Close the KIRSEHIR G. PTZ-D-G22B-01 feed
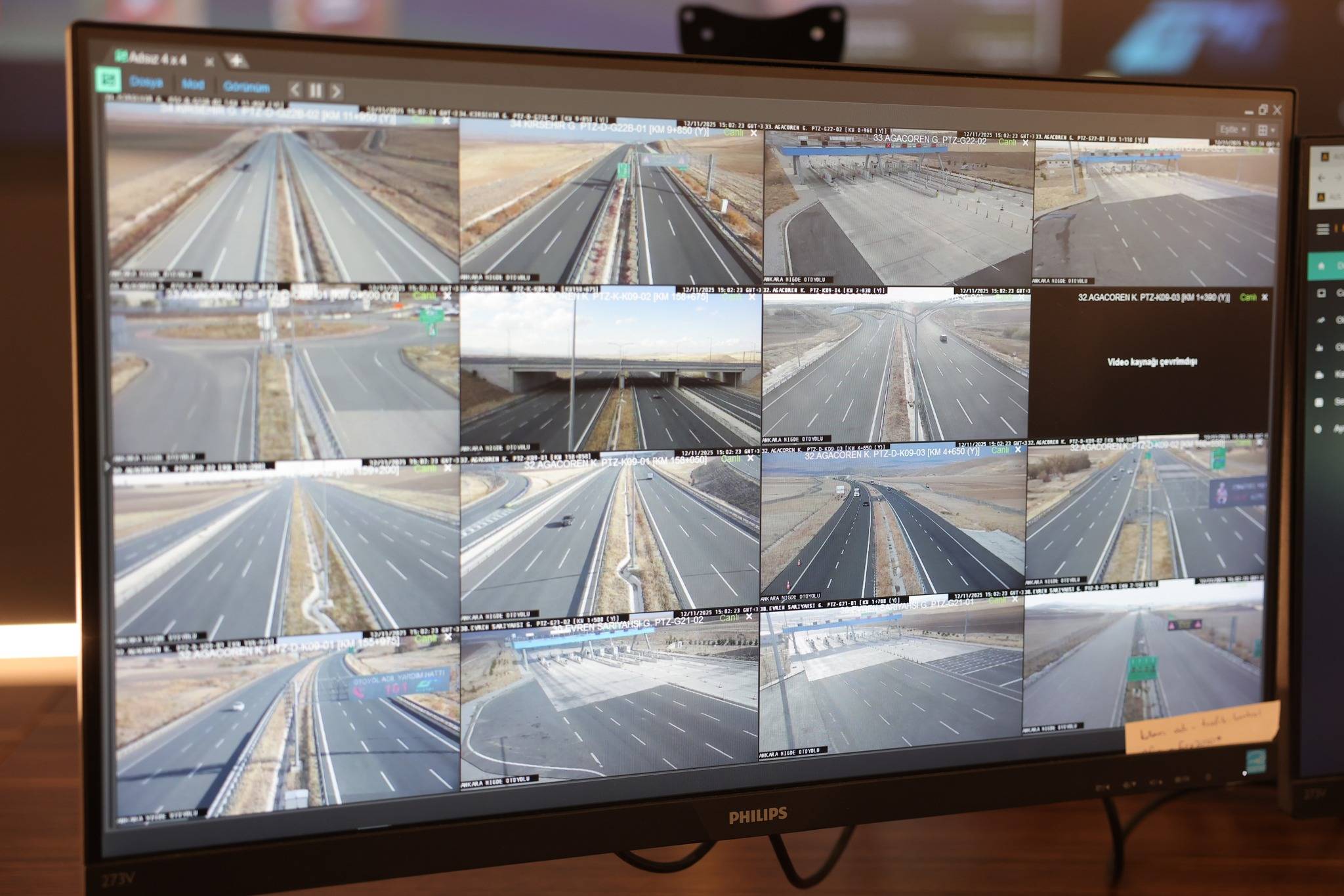 pyautogui.click(x=753, y=133)
